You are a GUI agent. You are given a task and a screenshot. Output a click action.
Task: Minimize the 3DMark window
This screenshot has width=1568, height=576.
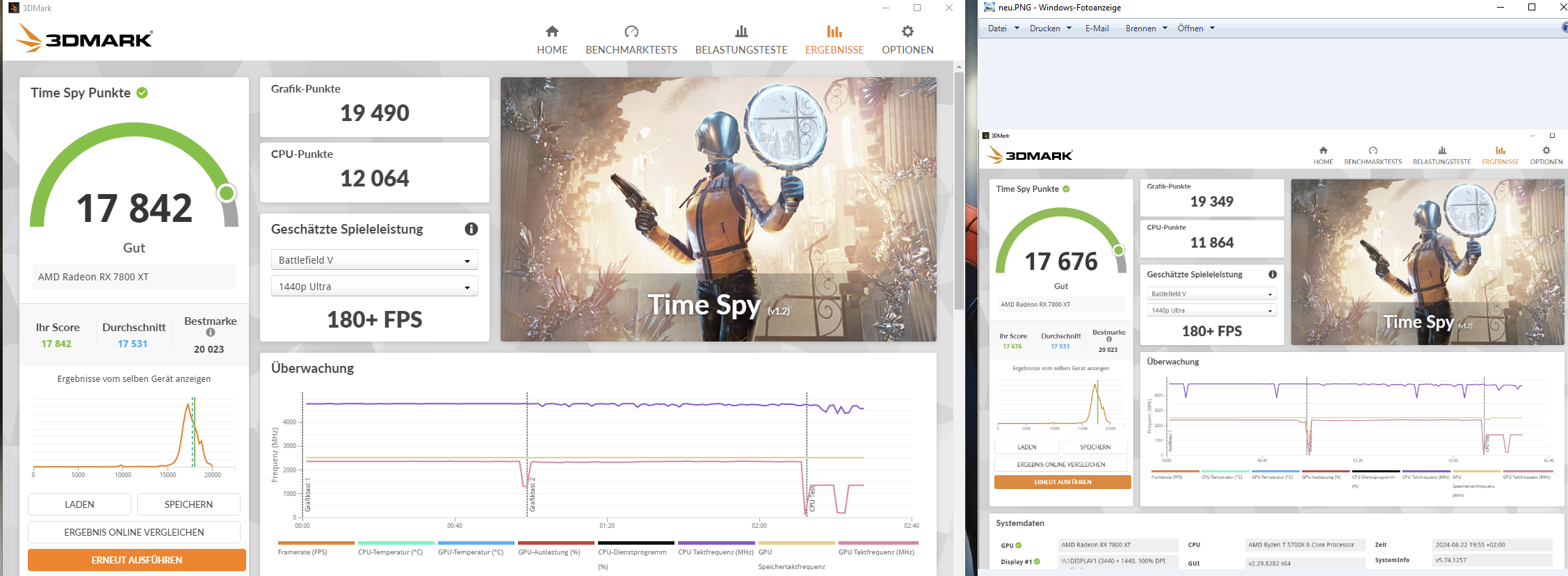coord(886,8)
